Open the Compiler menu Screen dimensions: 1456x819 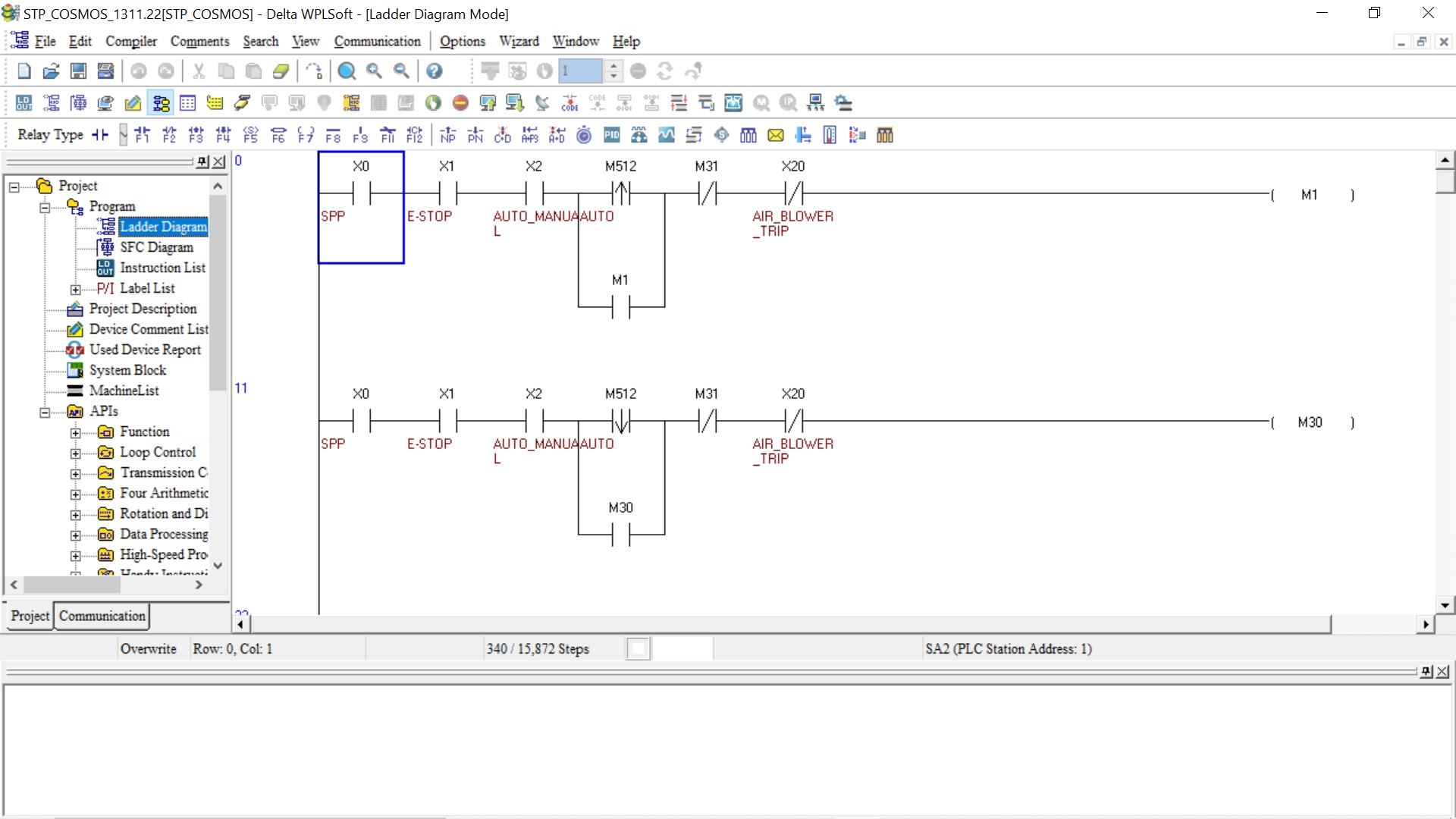coord(131,41)
